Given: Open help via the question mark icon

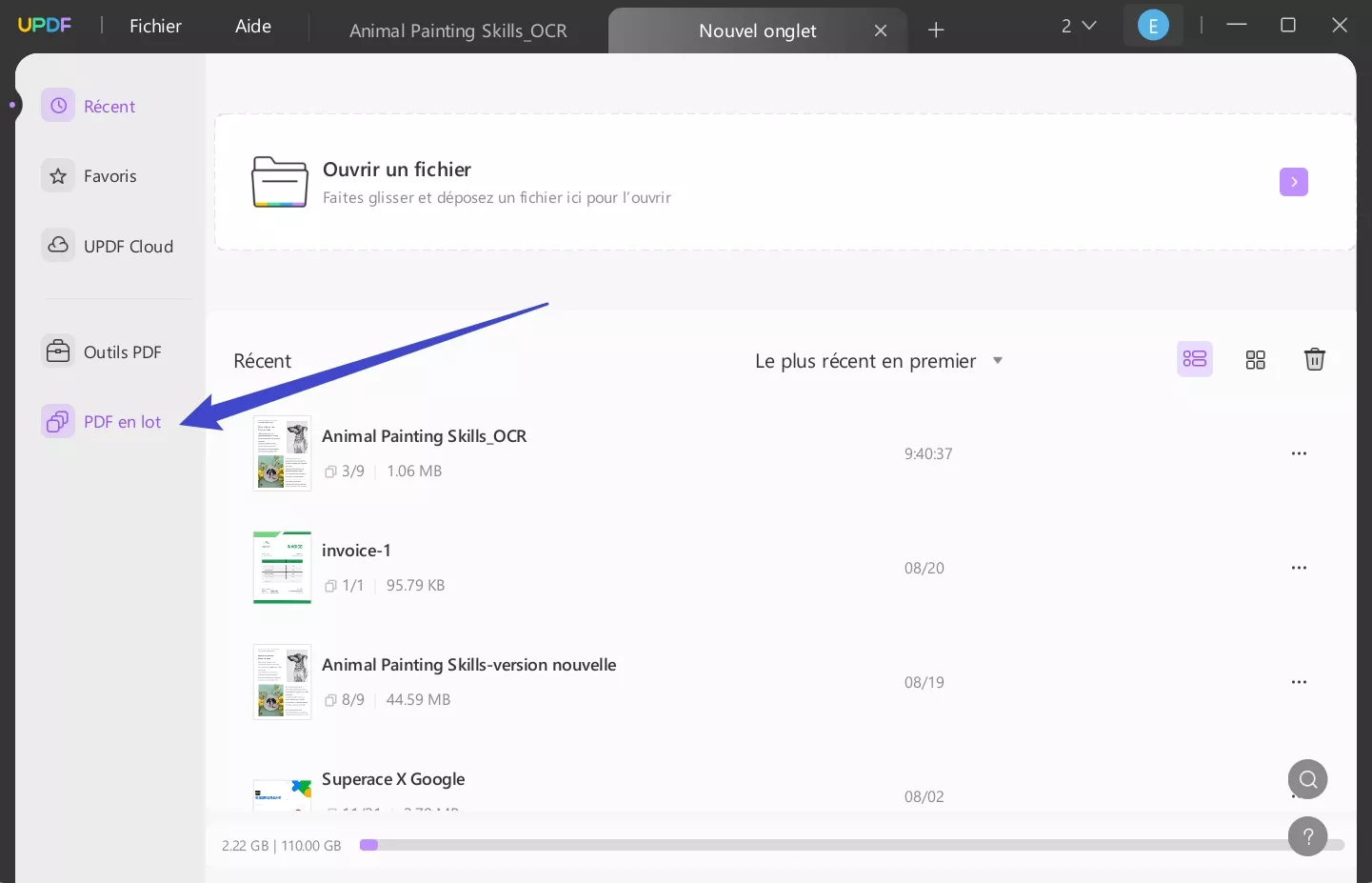Looking at the screenshot, I should point(1307,835).
